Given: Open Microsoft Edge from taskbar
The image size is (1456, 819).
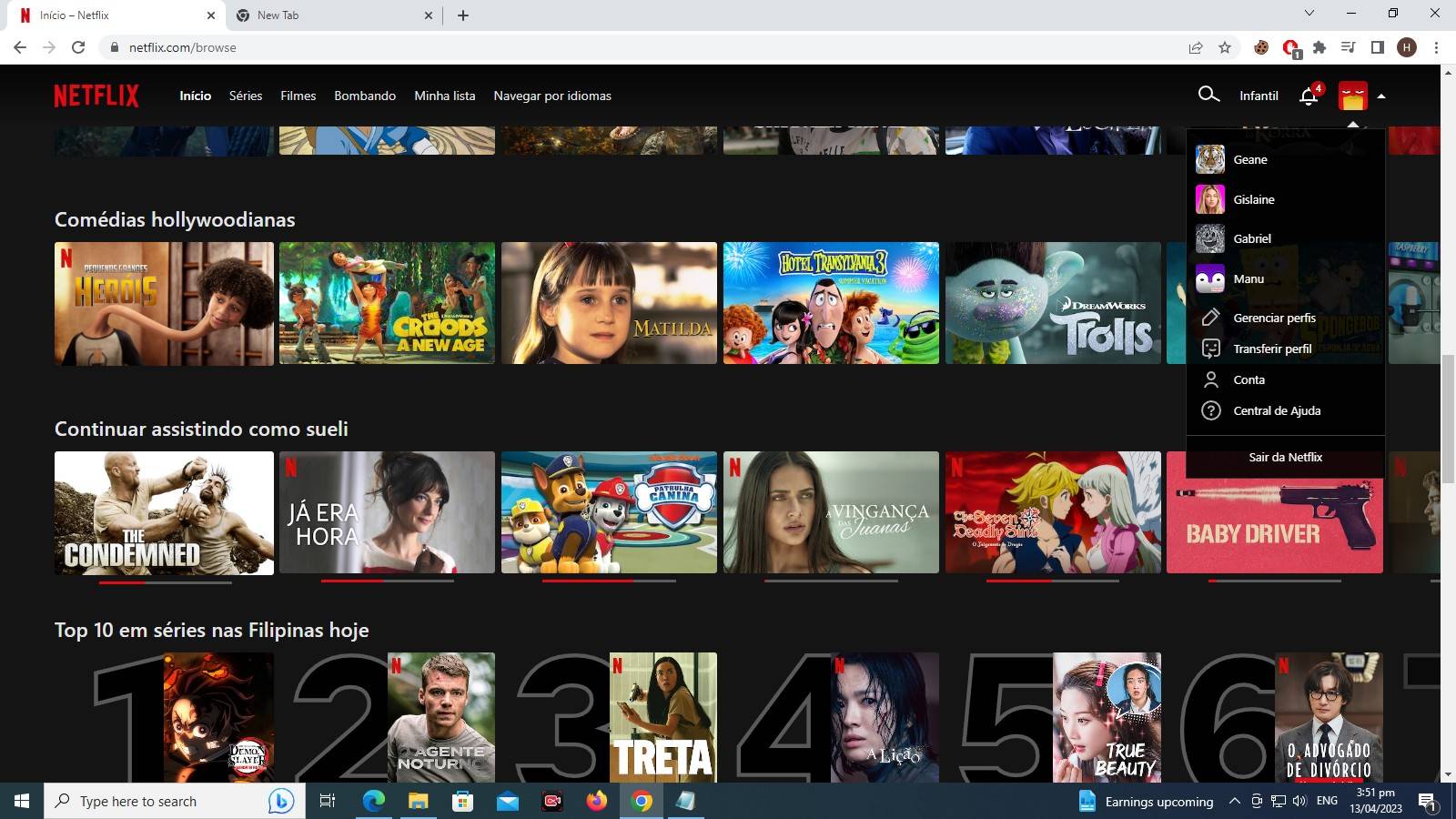Looking at the screenshot, I should click(373, 801).
